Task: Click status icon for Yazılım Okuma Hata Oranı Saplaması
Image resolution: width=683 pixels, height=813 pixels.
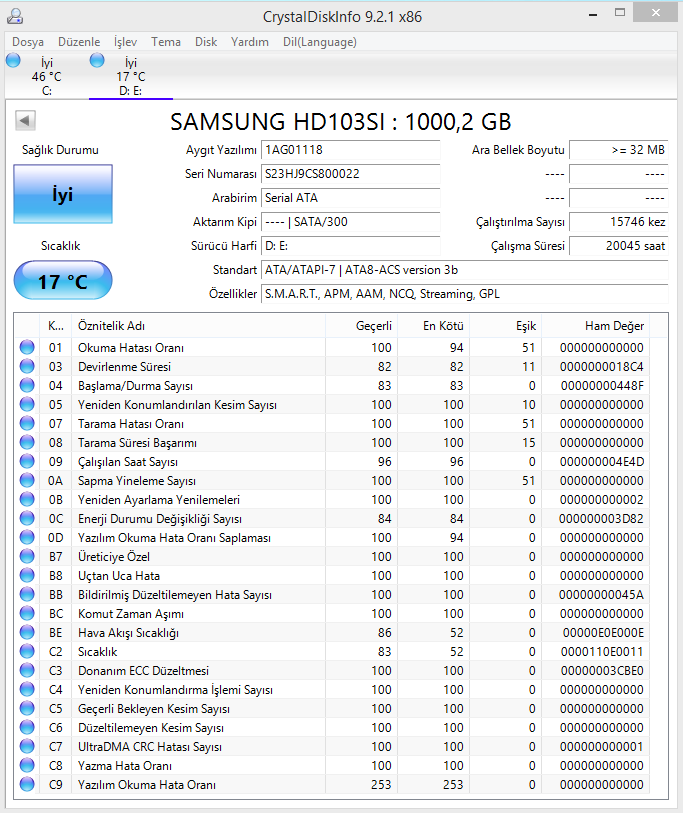Action: (x=27, y=538)
